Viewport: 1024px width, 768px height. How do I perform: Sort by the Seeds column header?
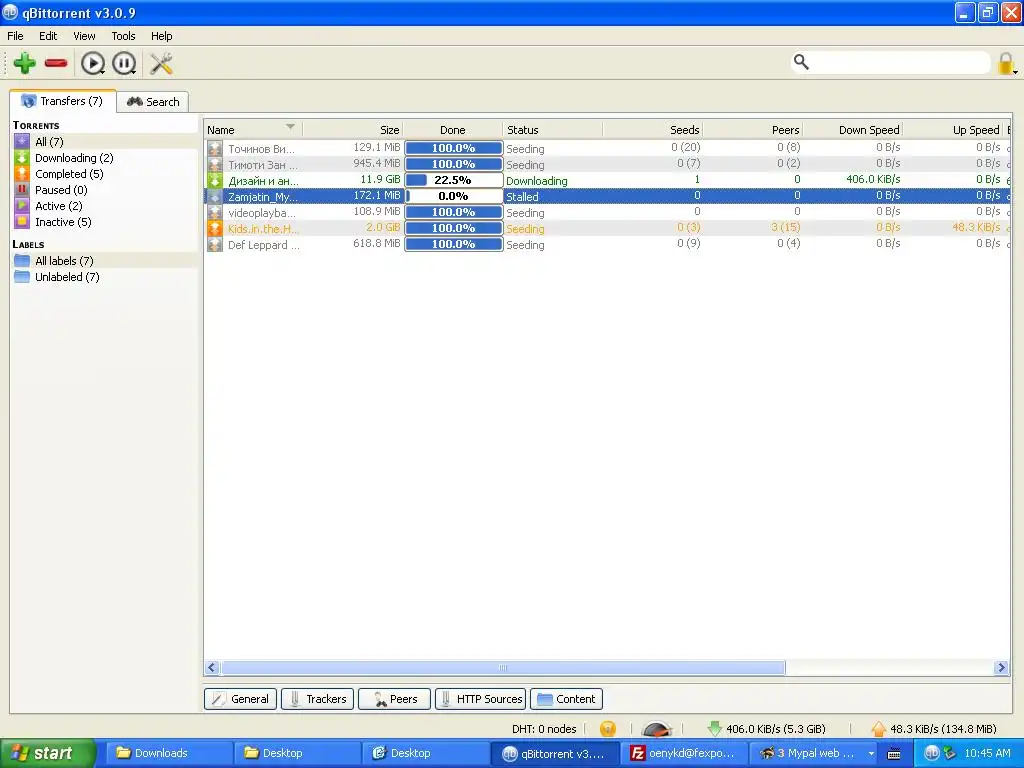coord(653,130)
